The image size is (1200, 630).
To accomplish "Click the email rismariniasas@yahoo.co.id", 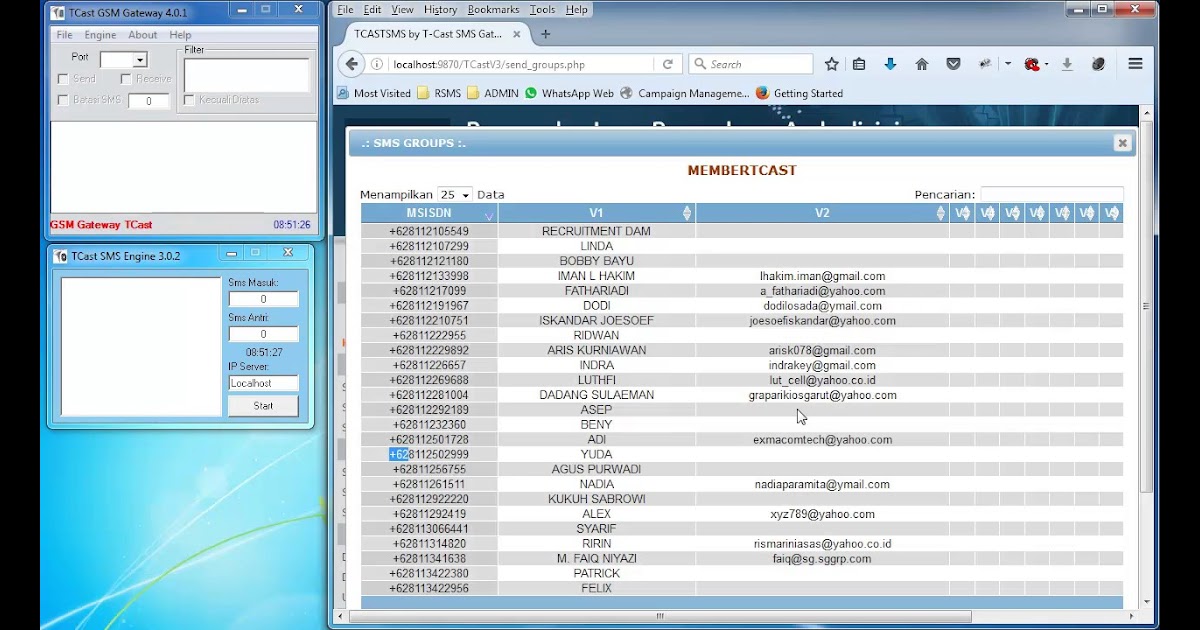I will tap(822, 544).
